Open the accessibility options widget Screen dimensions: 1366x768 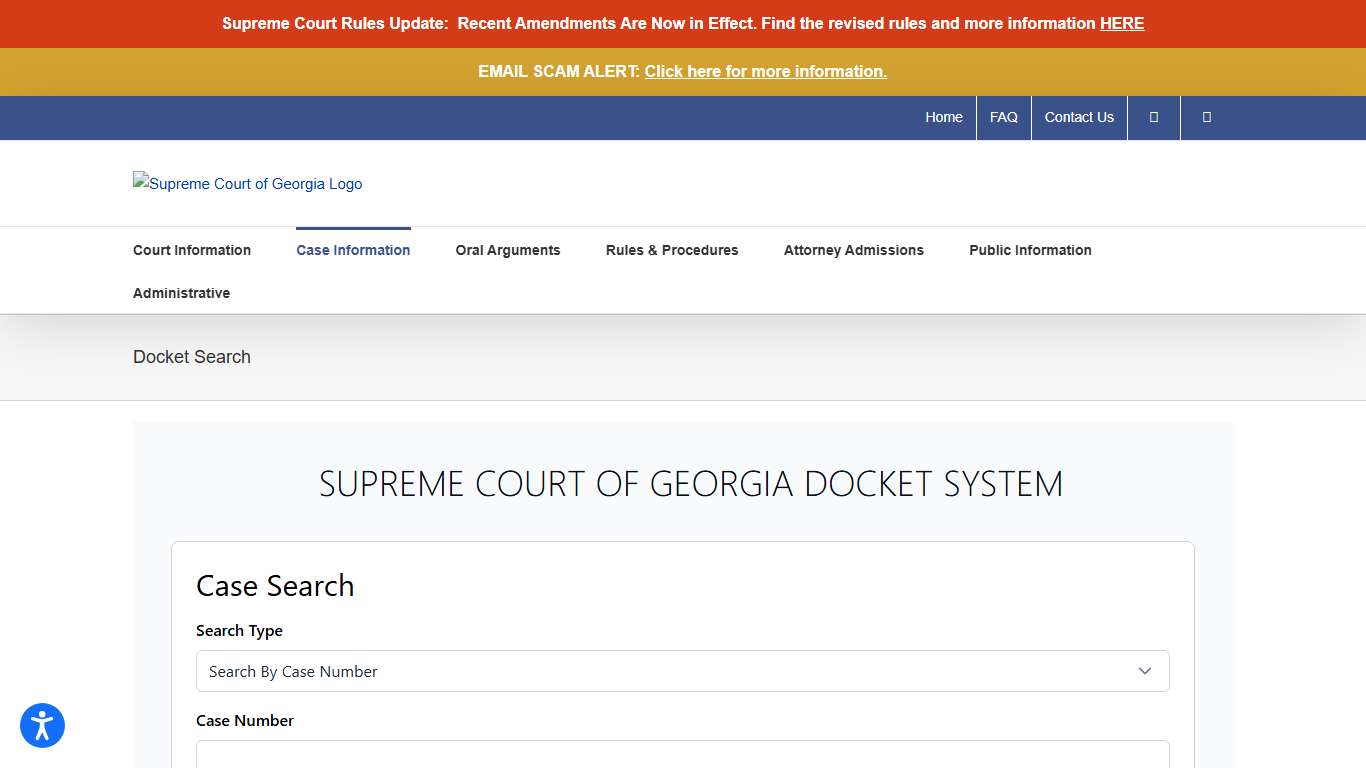coord(42,725)
